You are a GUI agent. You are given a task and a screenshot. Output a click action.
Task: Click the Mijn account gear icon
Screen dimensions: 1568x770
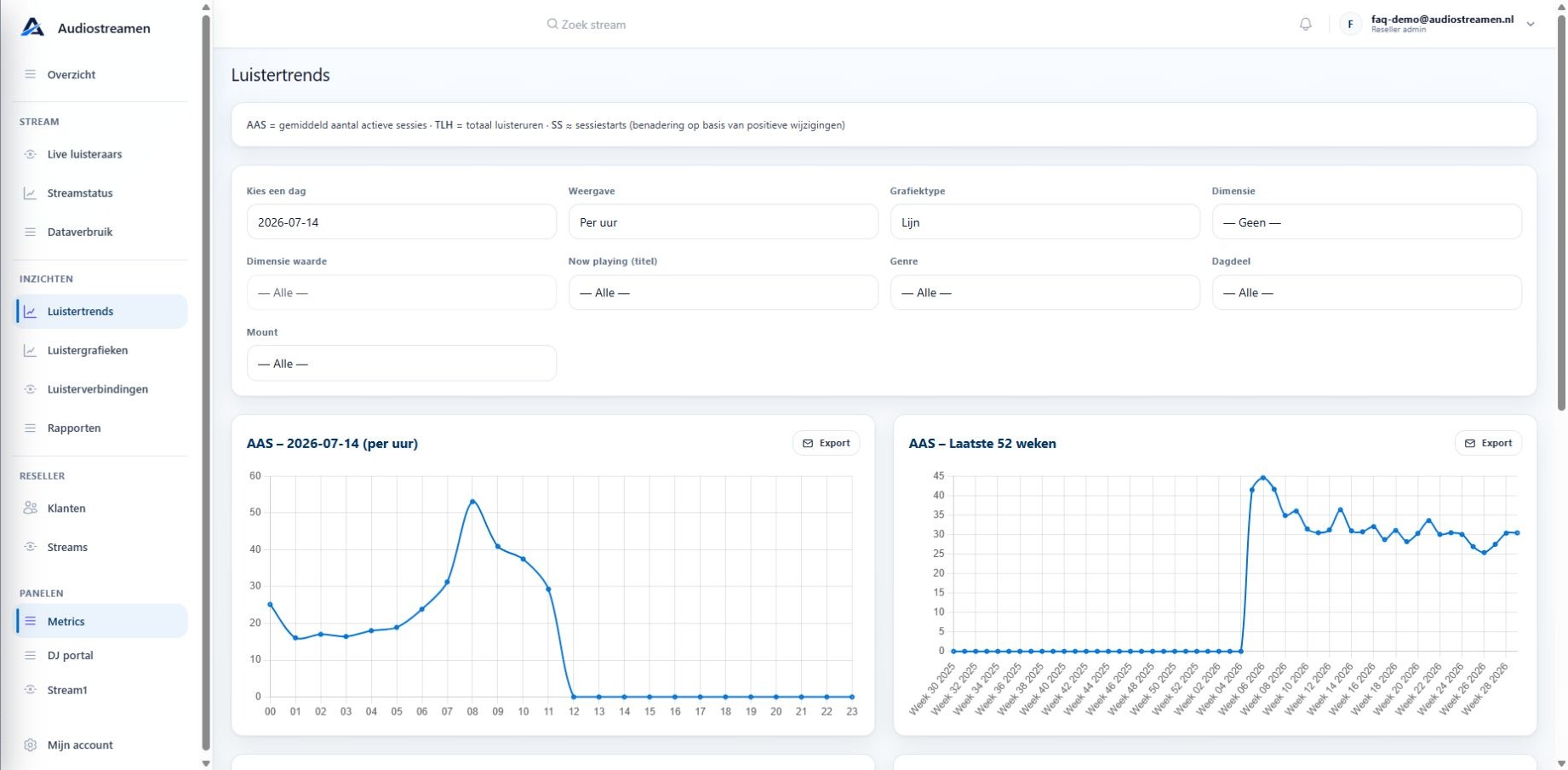click(30, 744)
